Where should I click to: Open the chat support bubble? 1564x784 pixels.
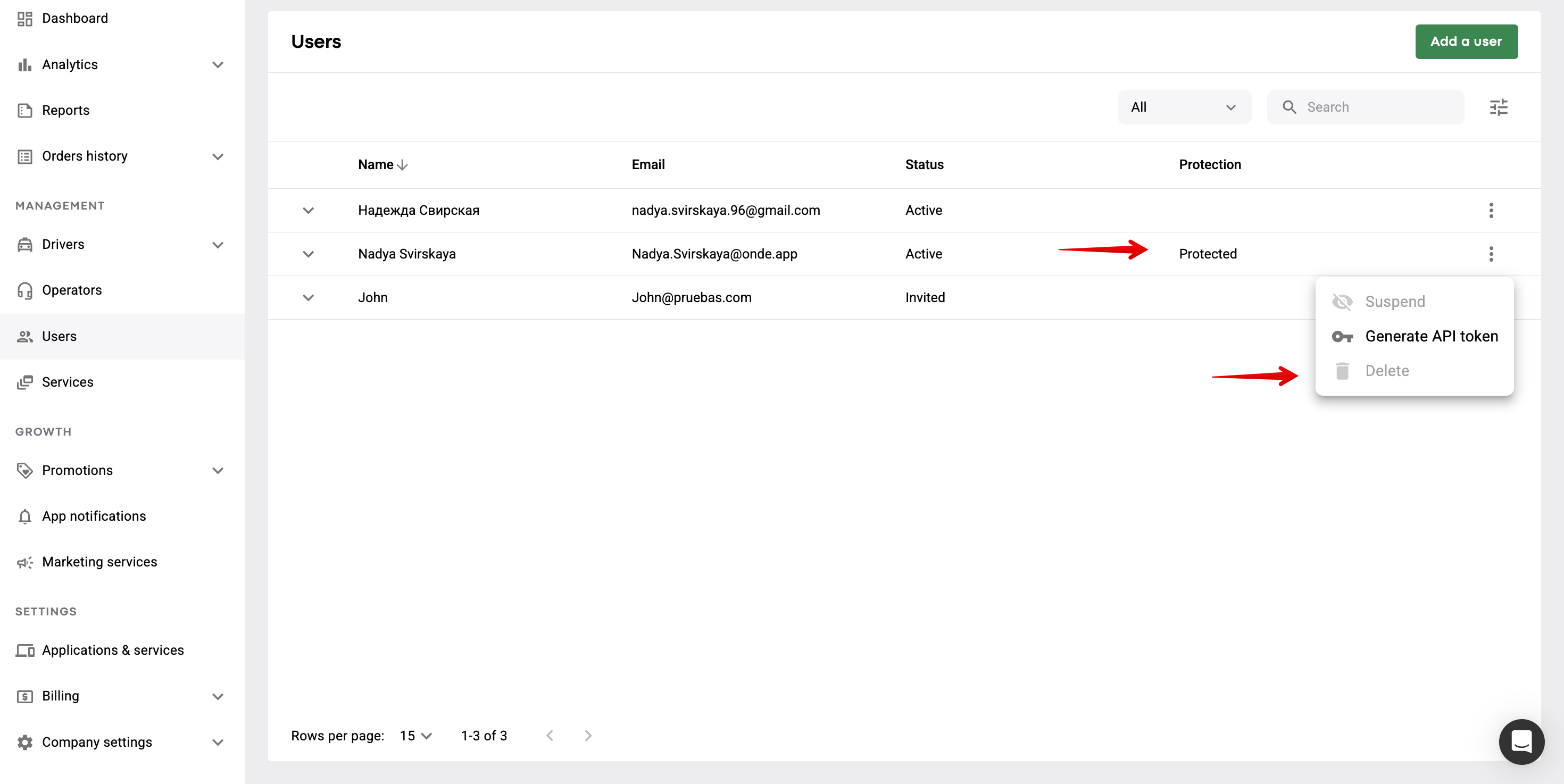1521,741
